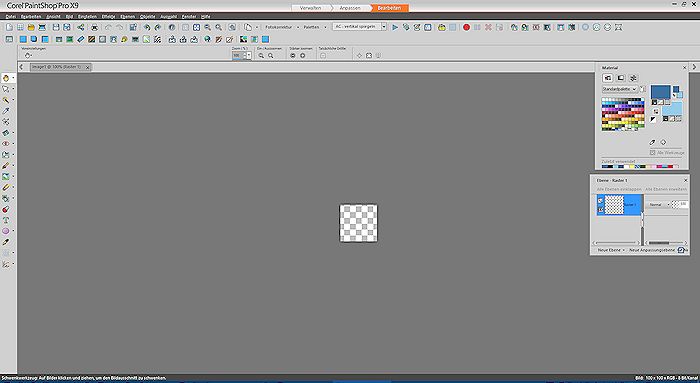
Task: Click Alle Ebenen erweitern
Action: 666,189
